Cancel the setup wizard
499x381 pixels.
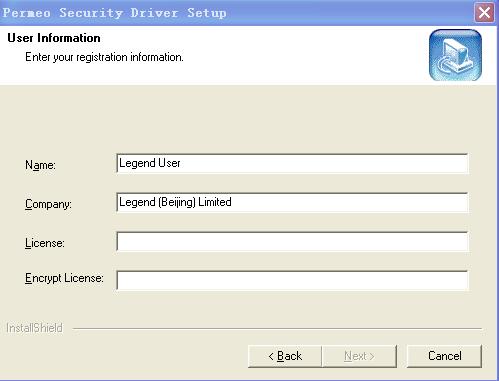444,356
